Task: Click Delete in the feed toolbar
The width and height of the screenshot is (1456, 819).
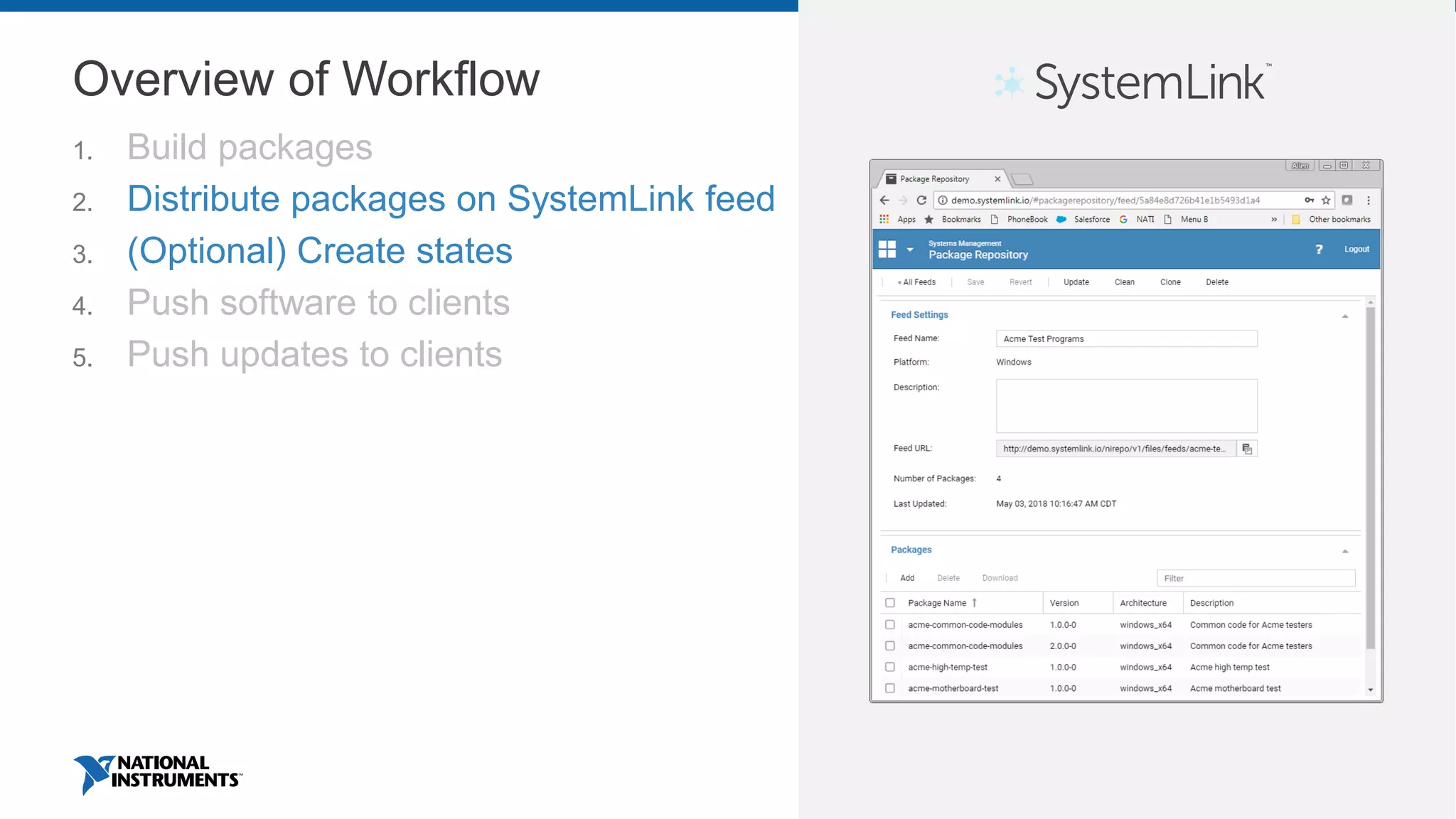Action: click(x=1217, y=282)
